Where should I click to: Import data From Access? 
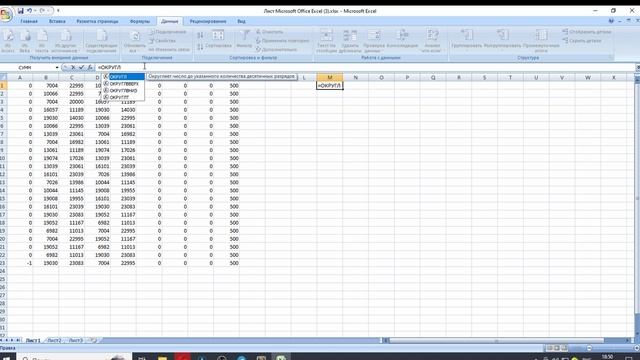coord(8,41)
